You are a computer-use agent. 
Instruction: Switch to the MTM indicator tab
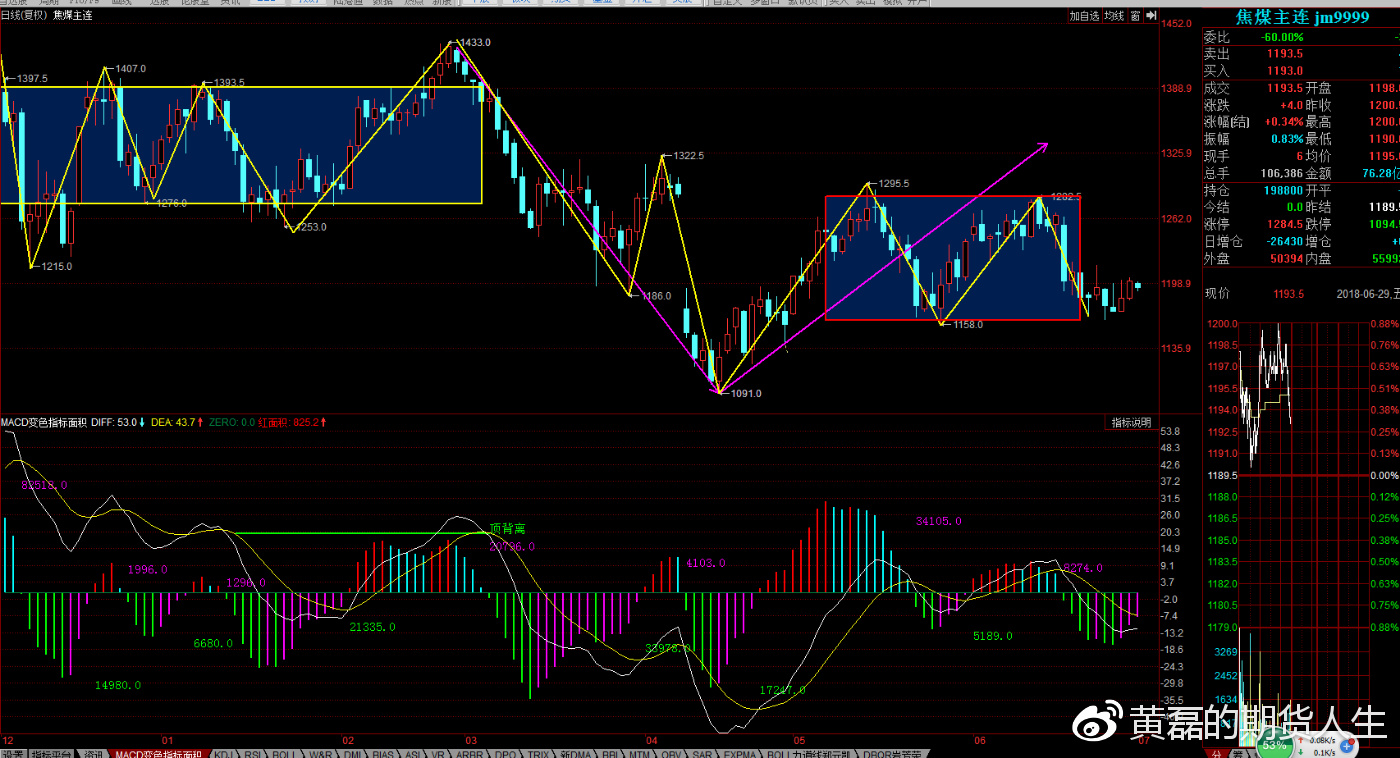coord(639,754)
